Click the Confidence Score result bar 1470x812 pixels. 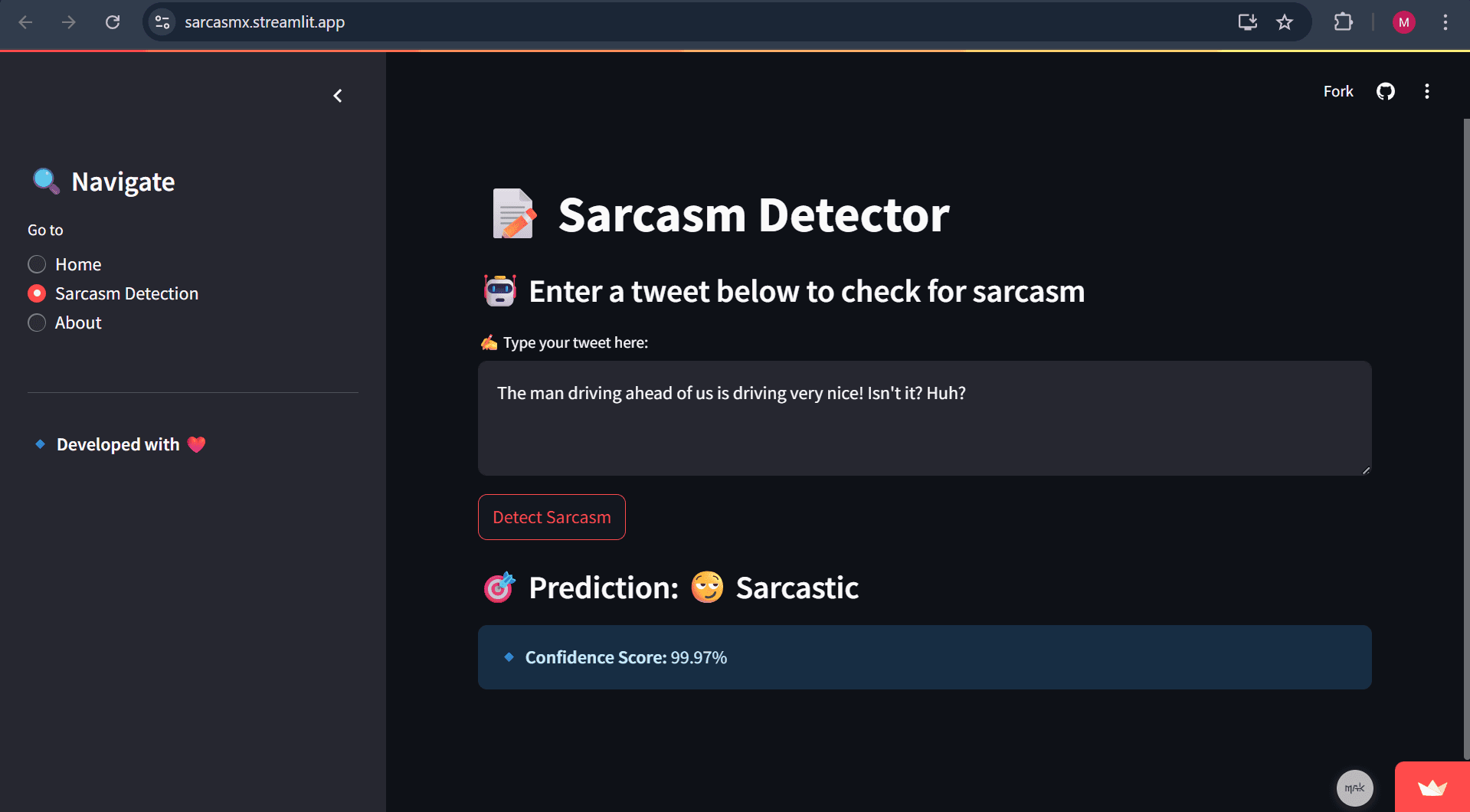pyautogui.click(x=924, y=656)
